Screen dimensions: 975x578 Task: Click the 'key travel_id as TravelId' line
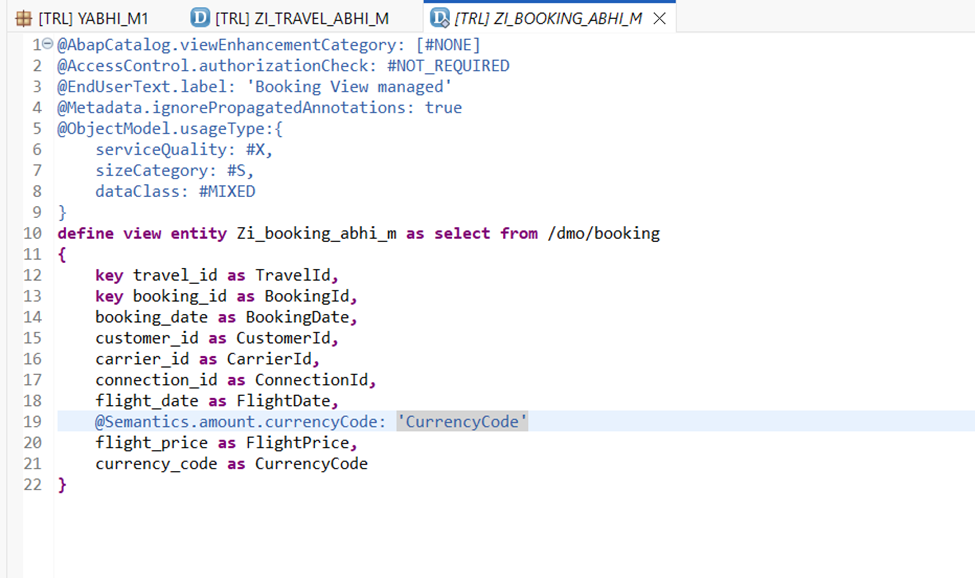point(216,275)
